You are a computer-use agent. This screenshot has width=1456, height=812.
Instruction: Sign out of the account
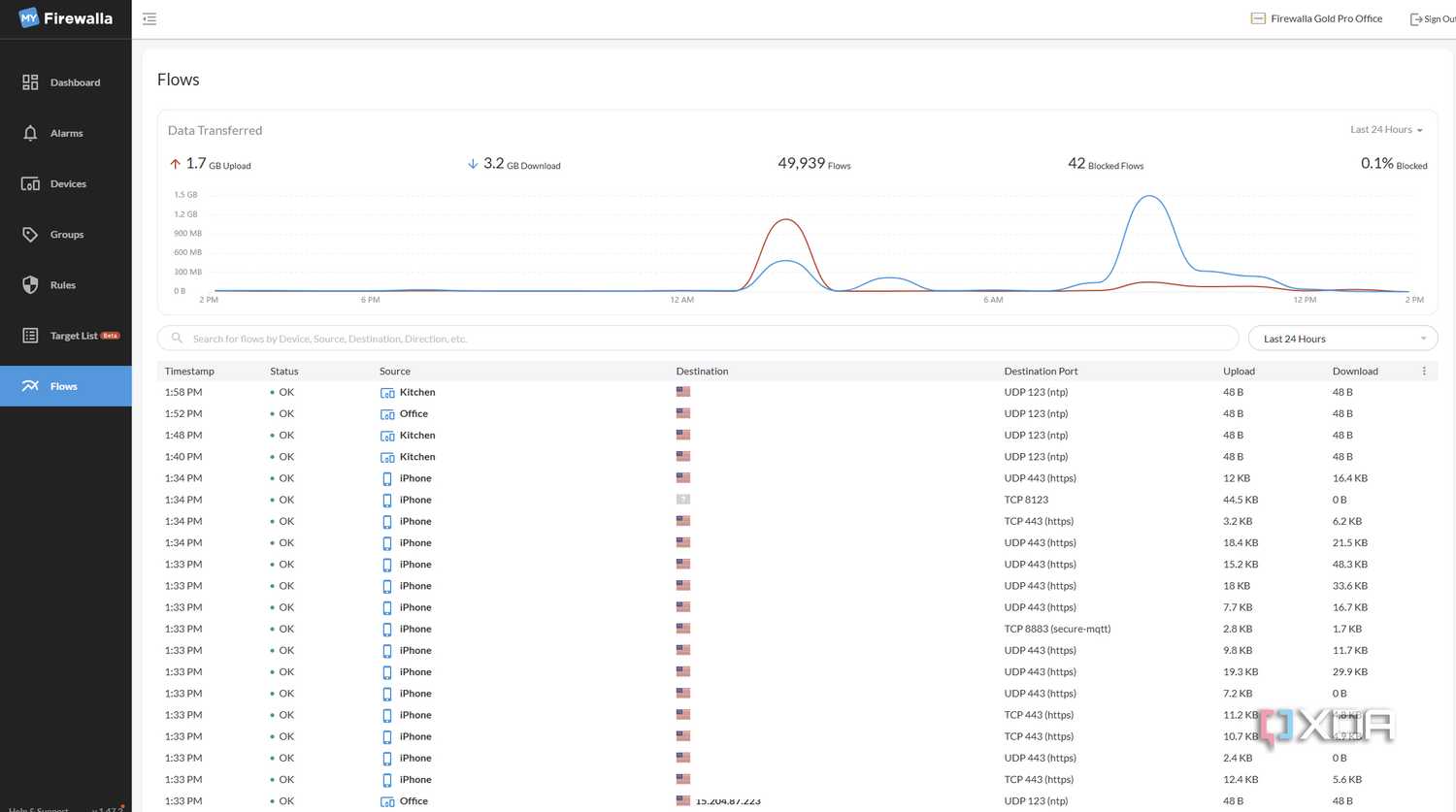pos(1433,18)
